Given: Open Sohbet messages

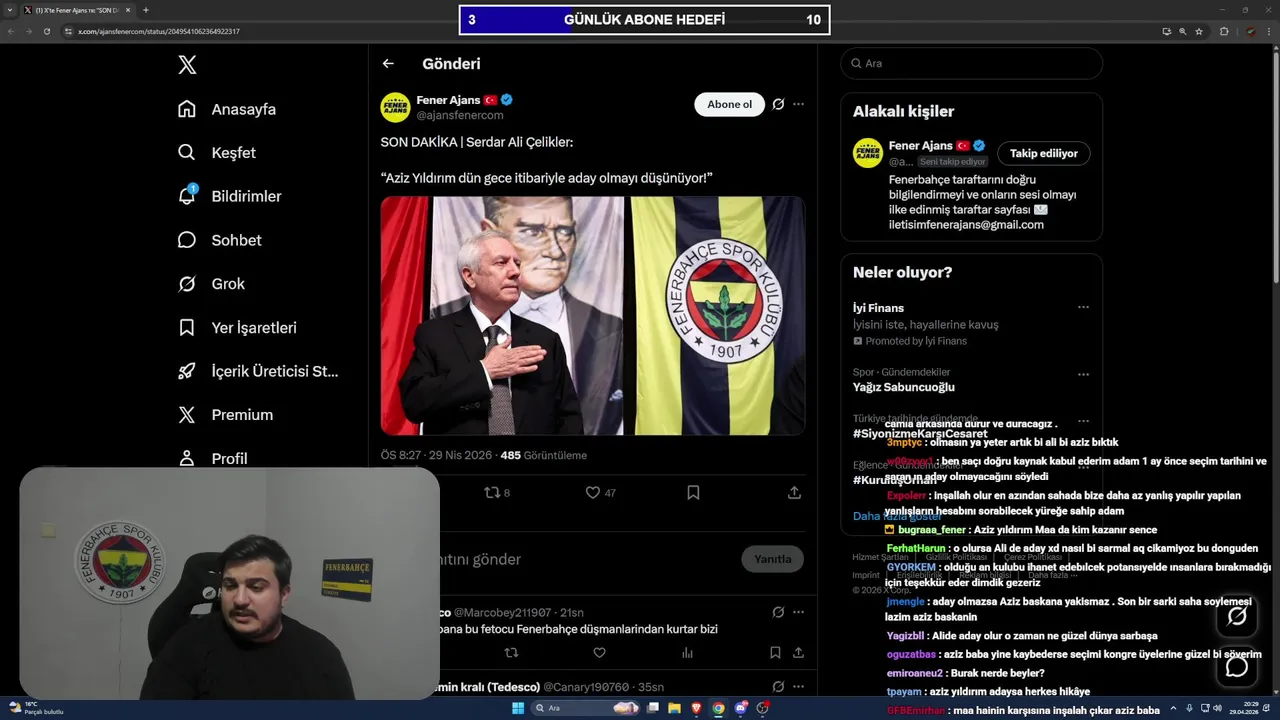Looking at the screenshot, I should coord(220,240).
